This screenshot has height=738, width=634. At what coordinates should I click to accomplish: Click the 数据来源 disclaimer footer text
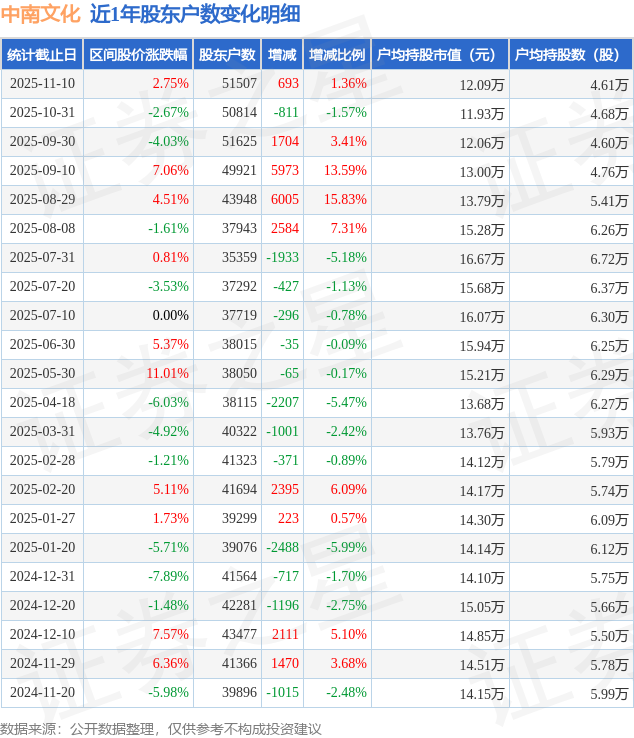click(161, 728)
